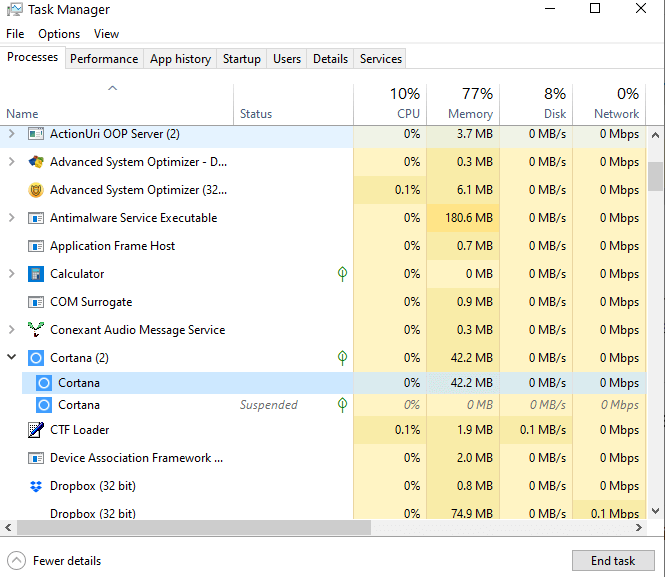Switch to the Performance tab
Screen dimensions: 665x577
click(104, 59)
